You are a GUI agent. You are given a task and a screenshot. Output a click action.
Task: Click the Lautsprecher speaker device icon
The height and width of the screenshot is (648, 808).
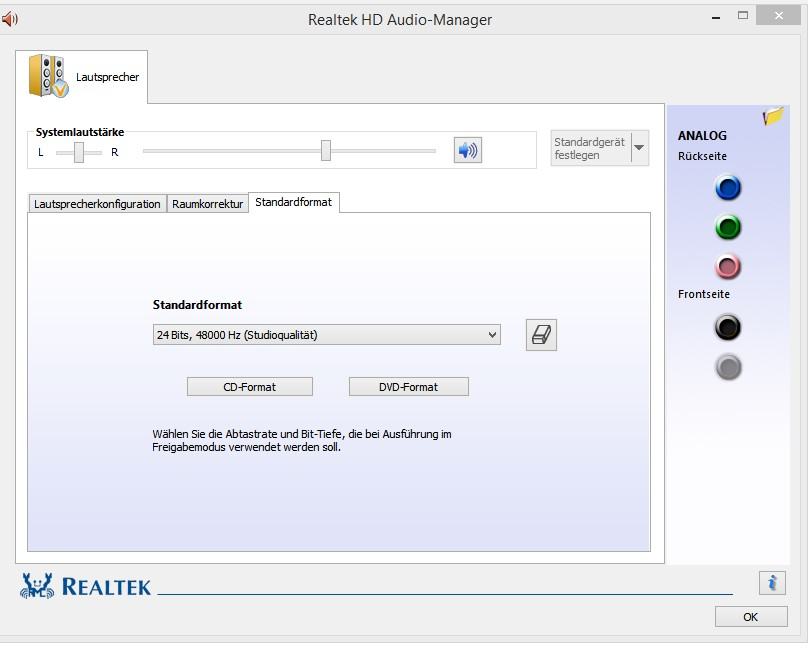point(48,76)
